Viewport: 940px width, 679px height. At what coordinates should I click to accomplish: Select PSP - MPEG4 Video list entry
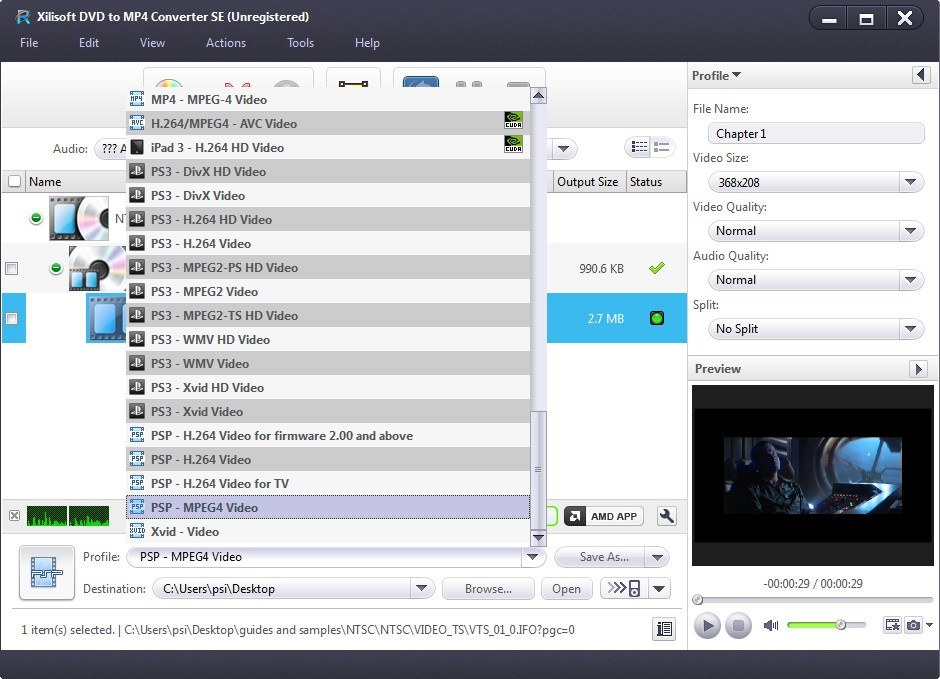point(328,507)
